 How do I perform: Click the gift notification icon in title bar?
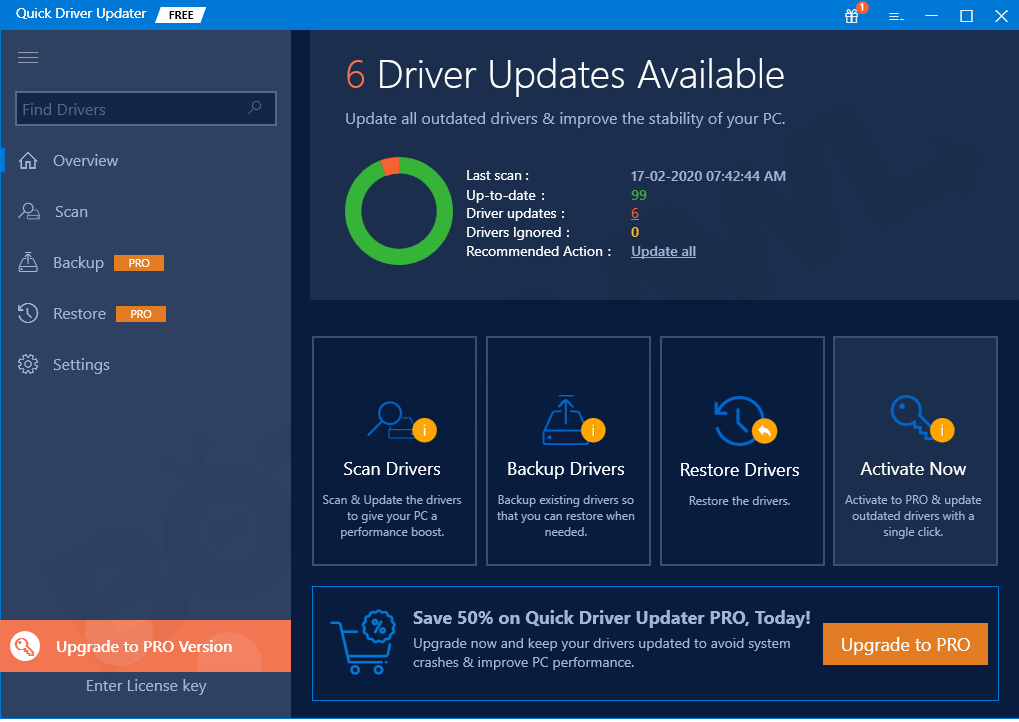pos(852,15)
